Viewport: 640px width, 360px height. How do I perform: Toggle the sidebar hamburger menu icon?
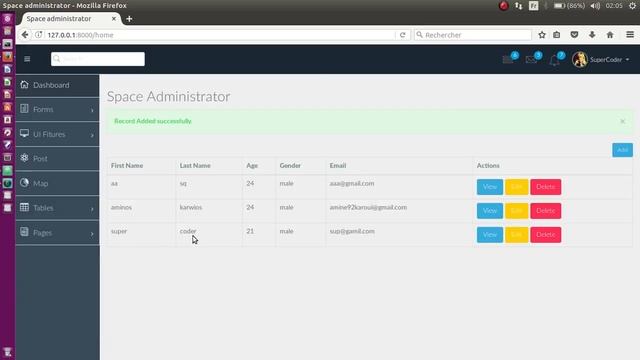point(27,59)
